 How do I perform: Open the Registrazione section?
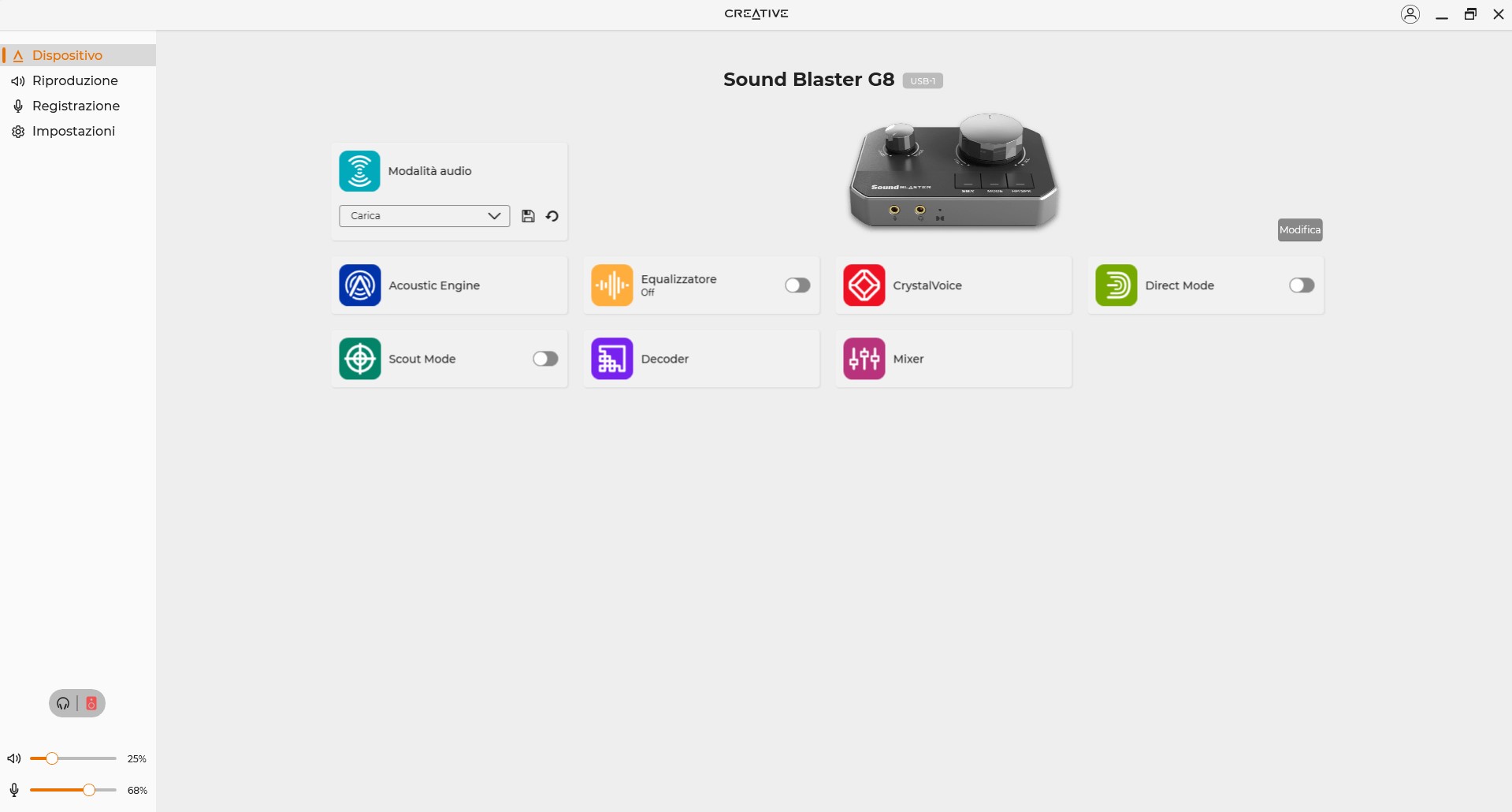point(78,106)
